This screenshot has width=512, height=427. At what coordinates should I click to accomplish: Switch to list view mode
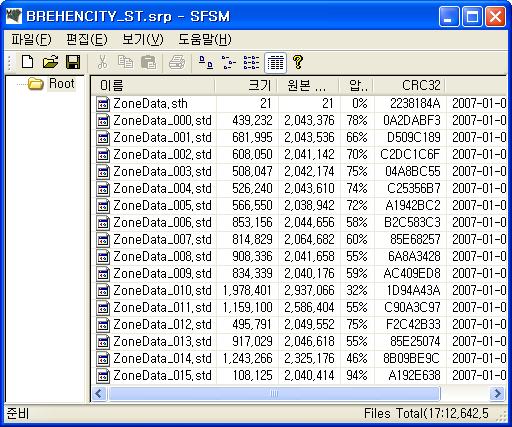tap(251, 62)
